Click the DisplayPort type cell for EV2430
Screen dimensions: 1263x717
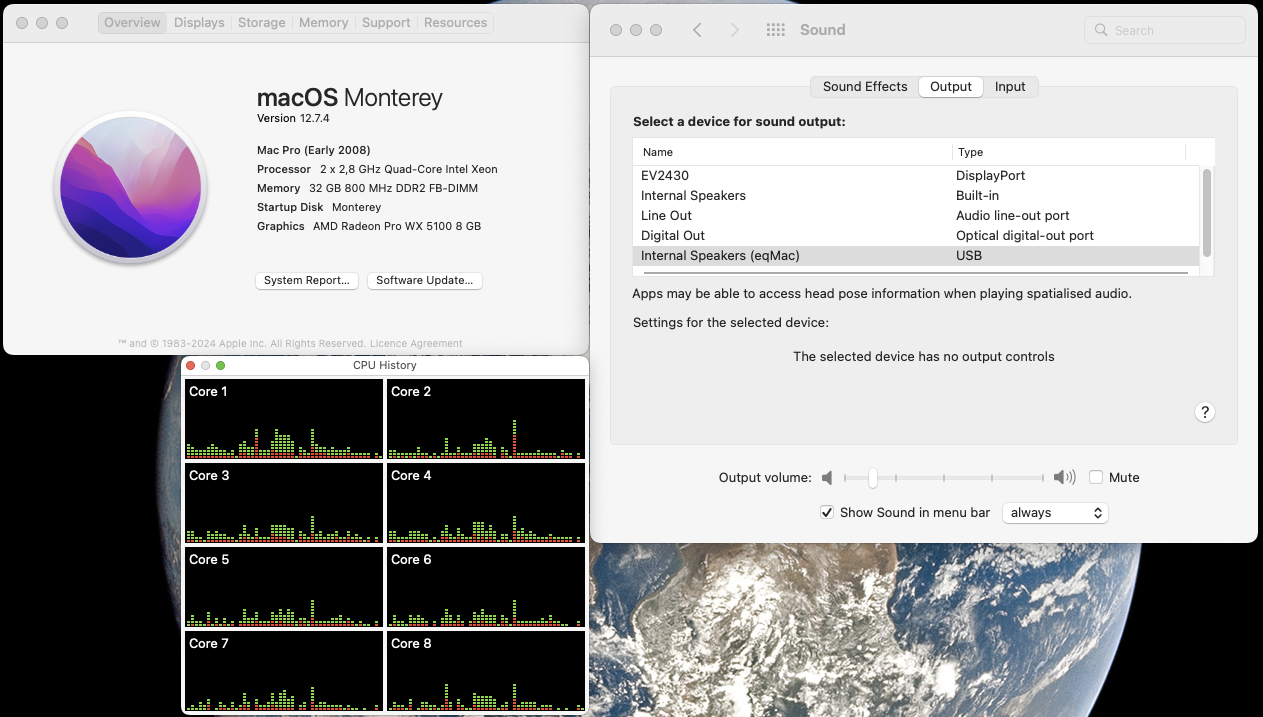coord(991,176)
